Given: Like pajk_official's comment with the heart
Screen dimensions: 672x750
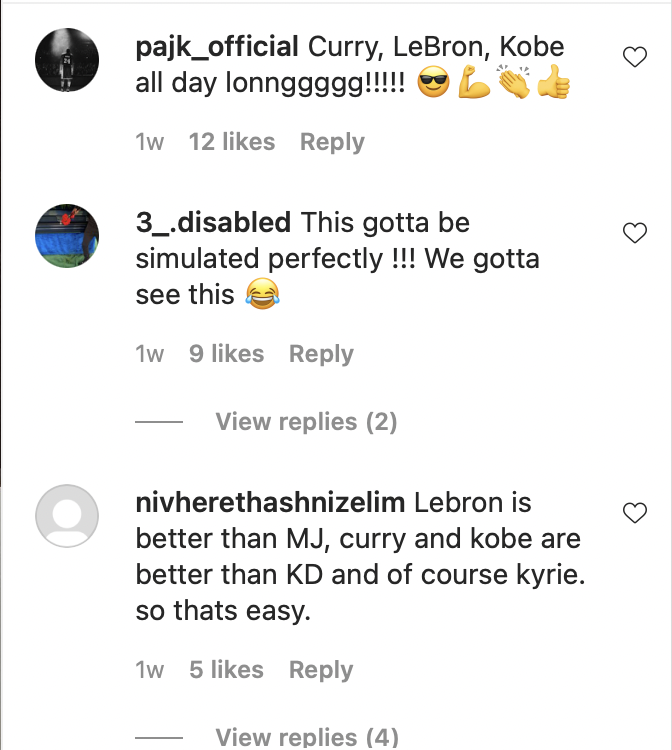Looking at the screenshot, I should (635, 58).
